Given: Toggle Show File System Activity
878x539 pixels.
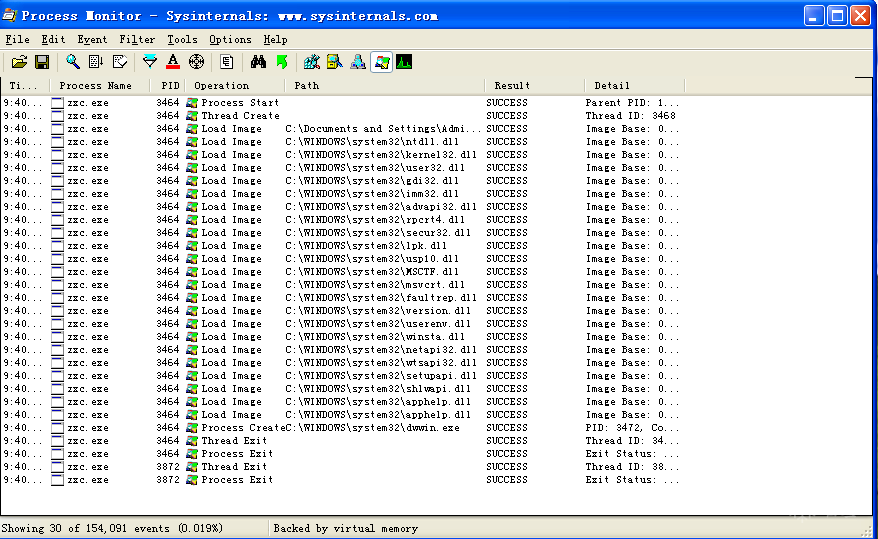Looking at the screenshot, I should pos(335,62).
